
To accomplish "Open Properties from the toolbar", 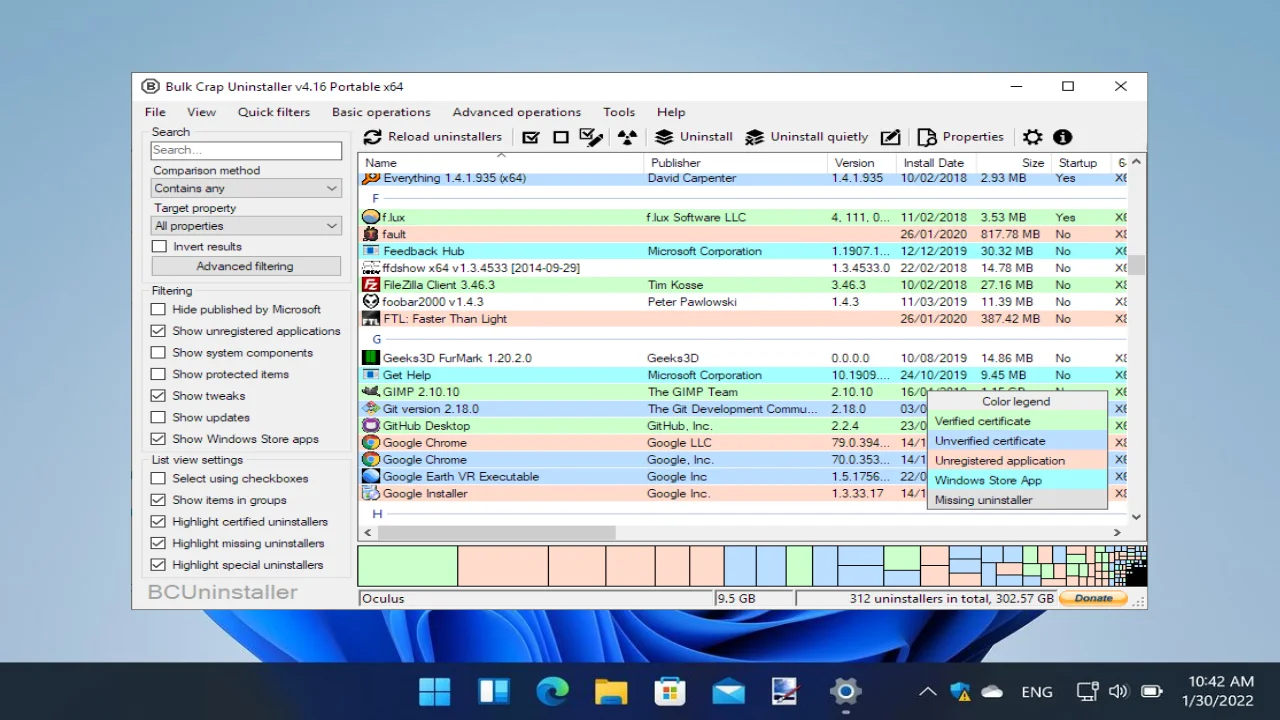I will pos(961,137).
